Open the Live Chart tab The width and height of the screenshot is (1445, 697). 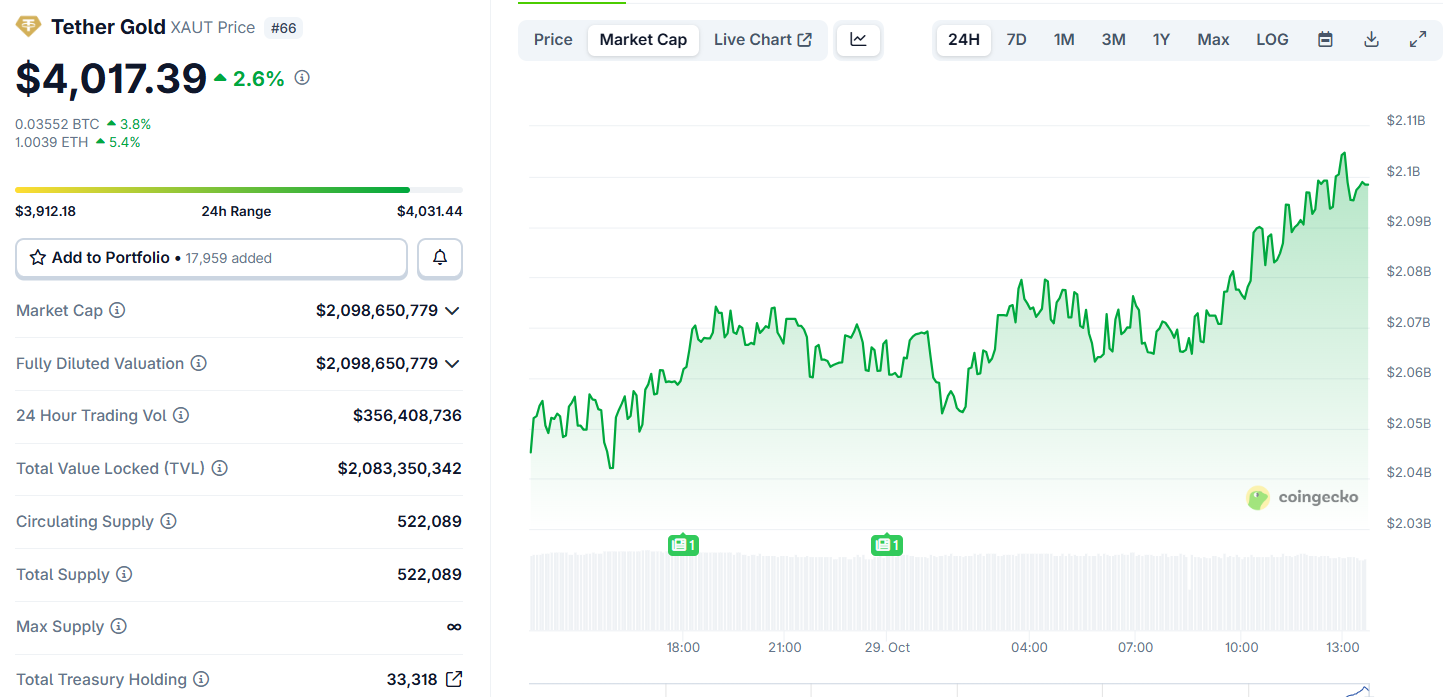(x=752, y=39)
